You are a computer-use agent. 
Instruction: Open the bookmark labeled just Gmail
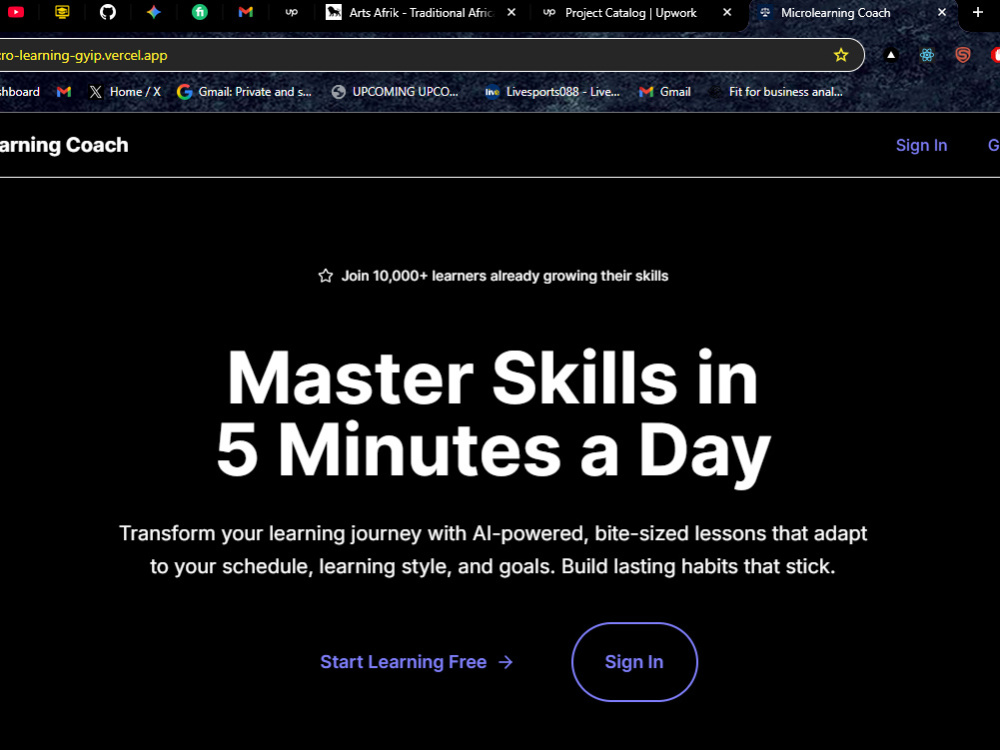coord(665,92)
